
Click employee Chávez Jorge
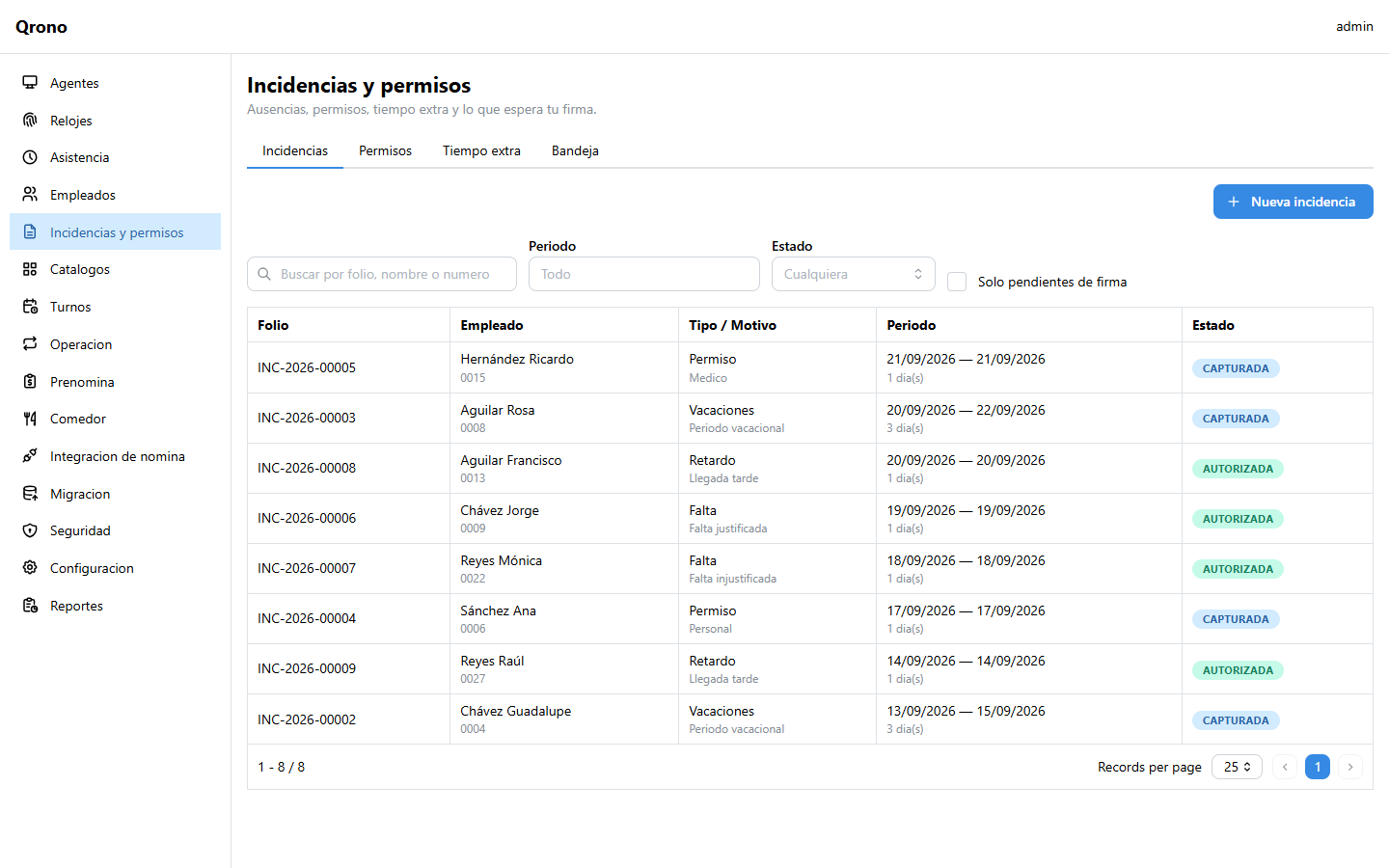(500, 510)
